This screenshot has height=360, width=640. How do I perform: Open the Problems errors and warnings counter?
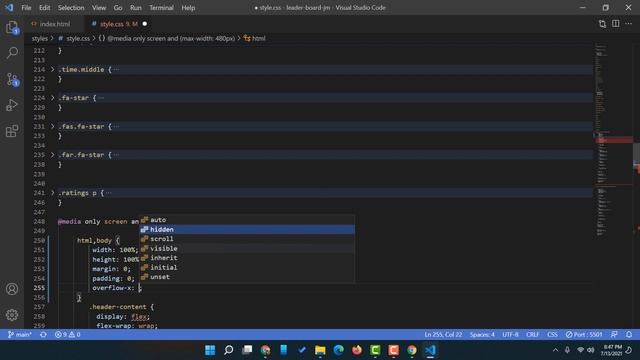(67, 334)
